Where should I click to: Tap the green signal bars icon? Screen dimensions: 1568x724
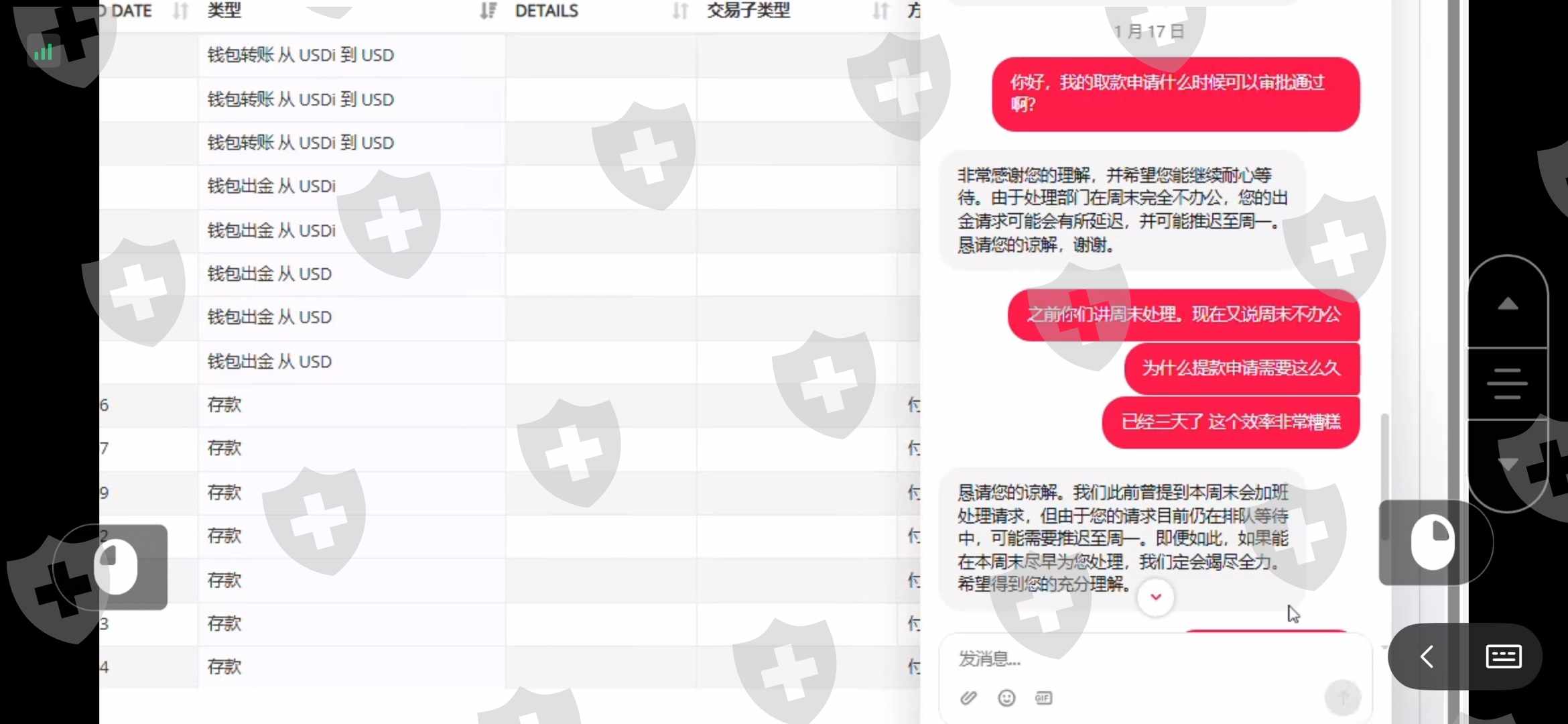(x=44, y=52)
